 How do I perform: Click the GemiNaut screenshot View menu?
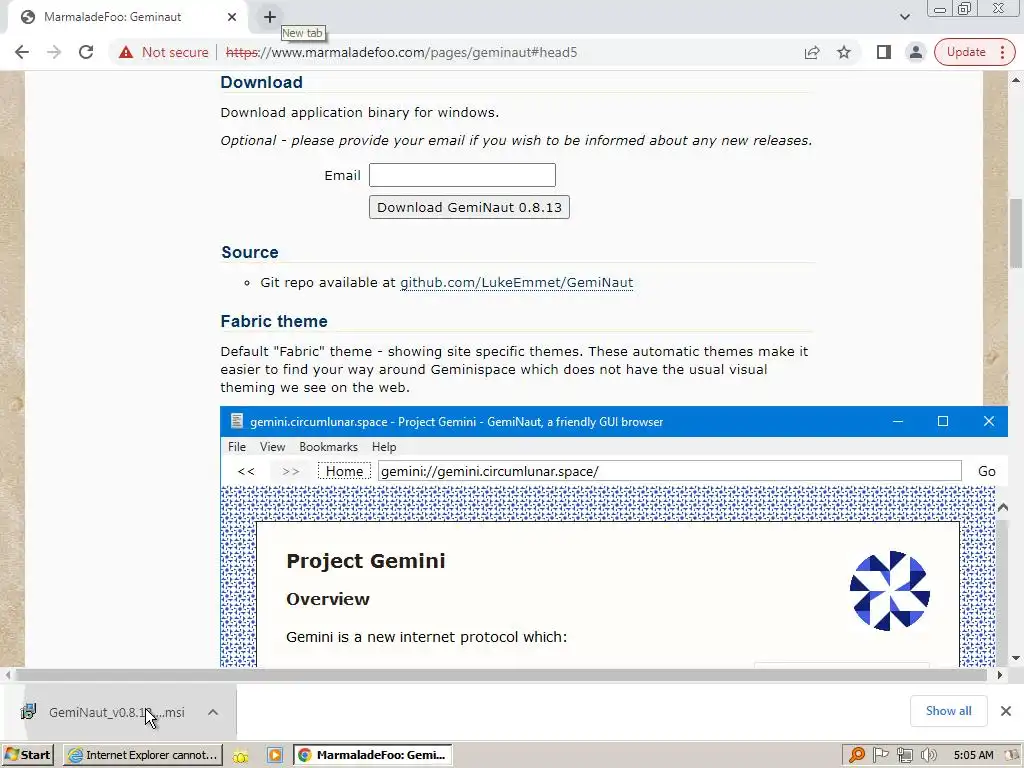click(272, 447)
